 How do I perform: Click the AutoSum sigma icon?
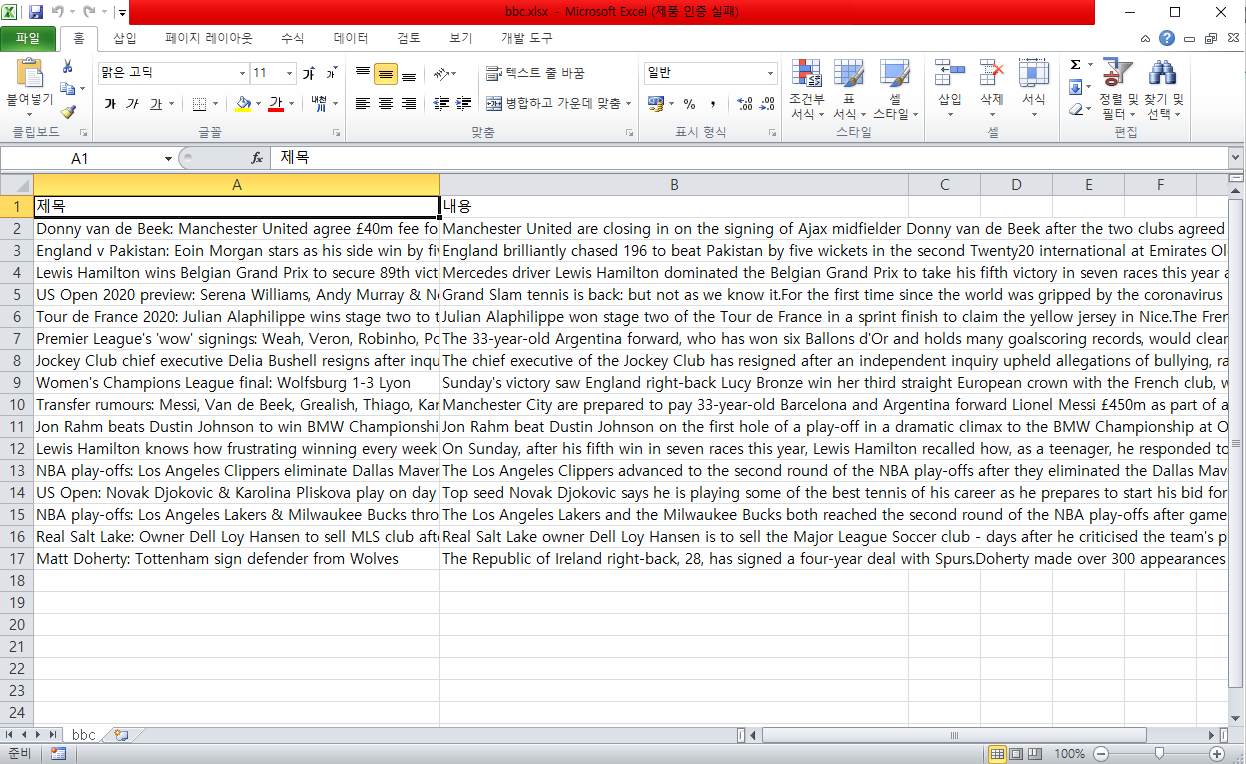click(1076, 65)
